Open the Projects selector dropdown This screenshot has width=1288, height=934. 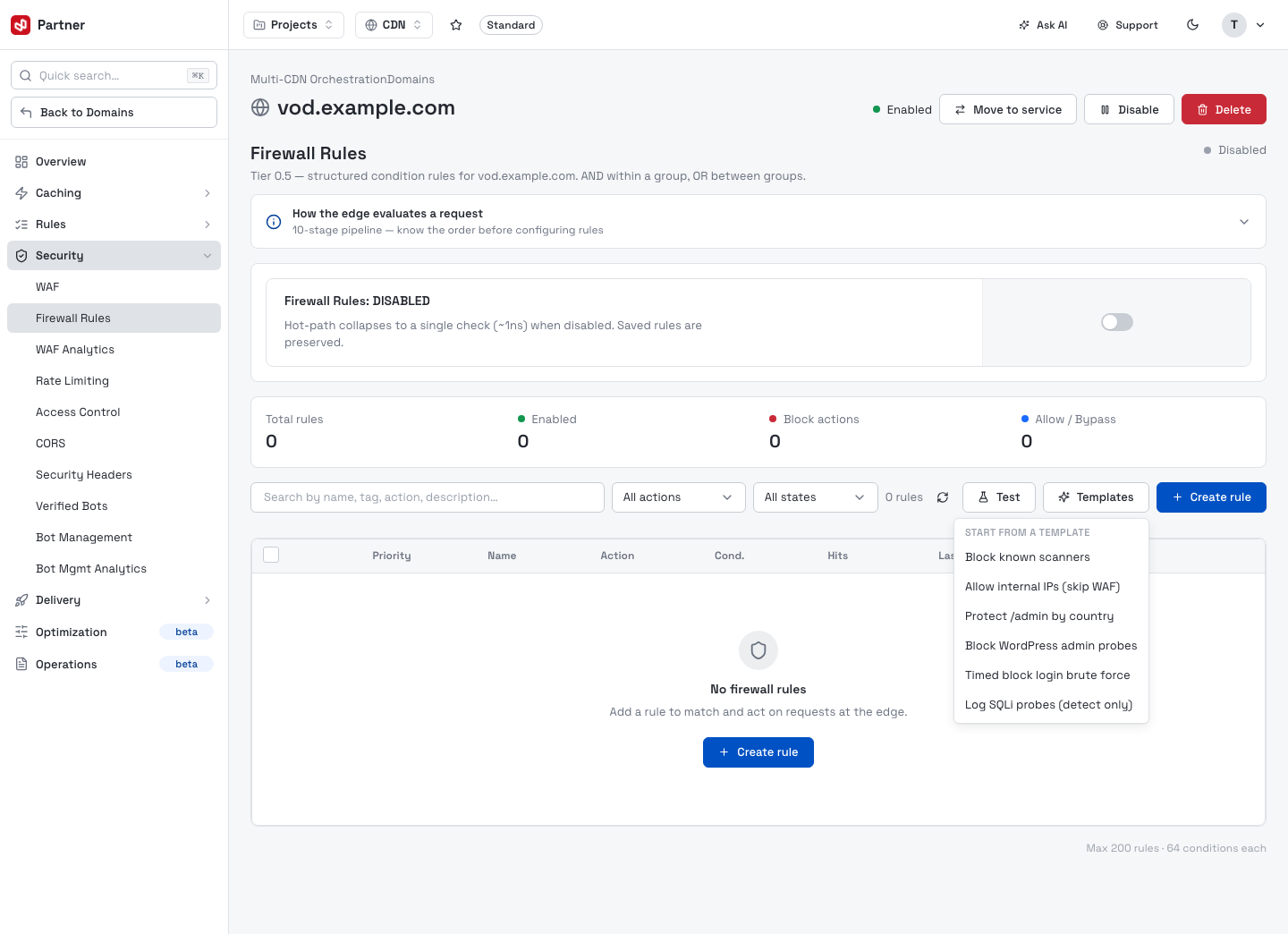293,25
